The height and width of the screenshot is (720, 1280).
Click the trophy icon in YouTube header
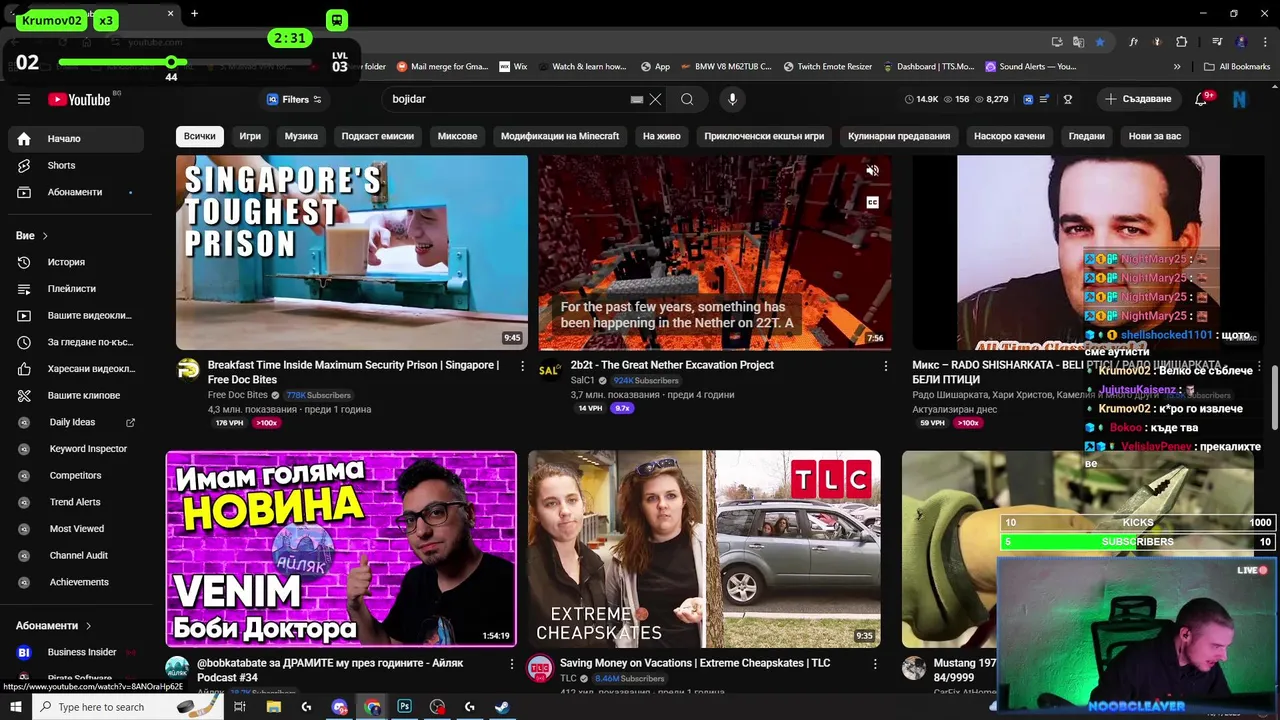coord(1067,99)
